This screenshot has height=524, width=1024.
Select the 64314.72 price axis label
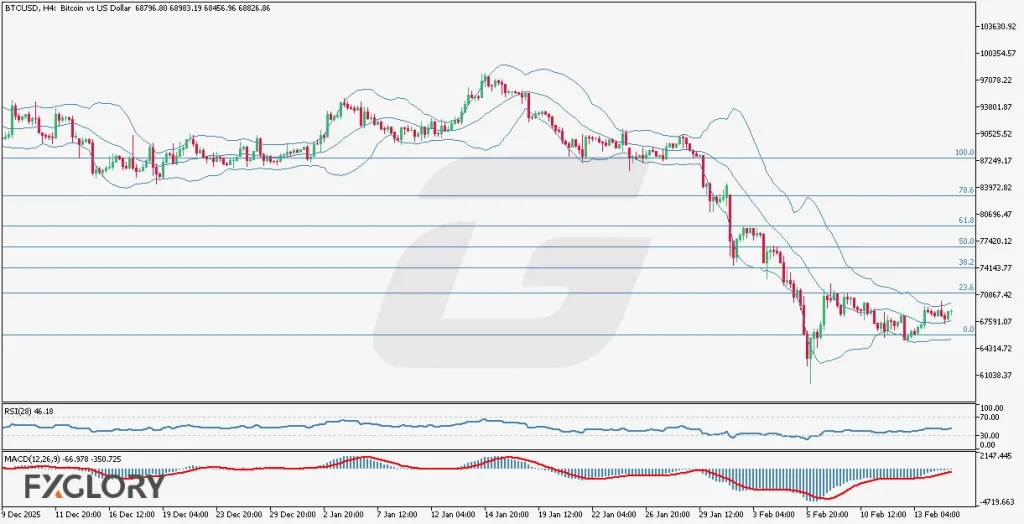(997, 348)
